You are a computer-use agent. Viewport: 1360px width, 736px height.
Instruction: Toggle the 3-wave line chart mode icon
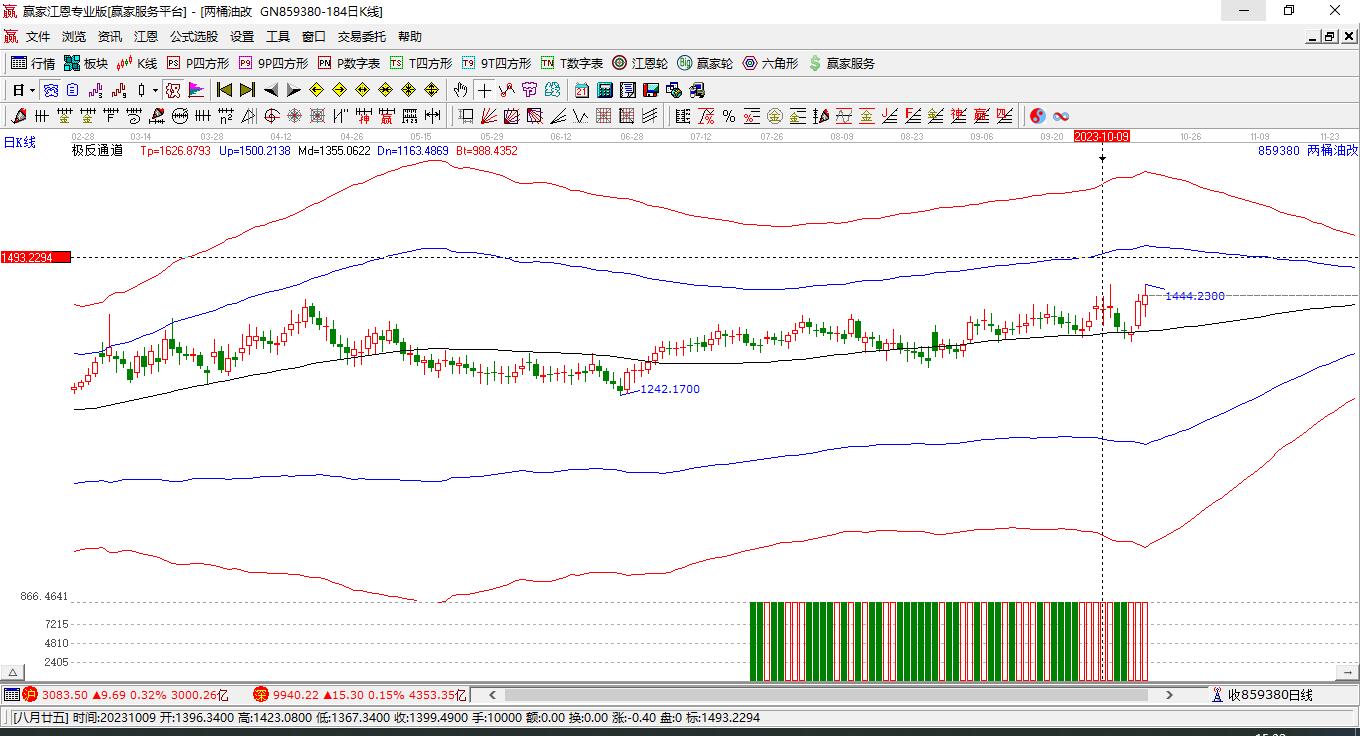[95, 90]
